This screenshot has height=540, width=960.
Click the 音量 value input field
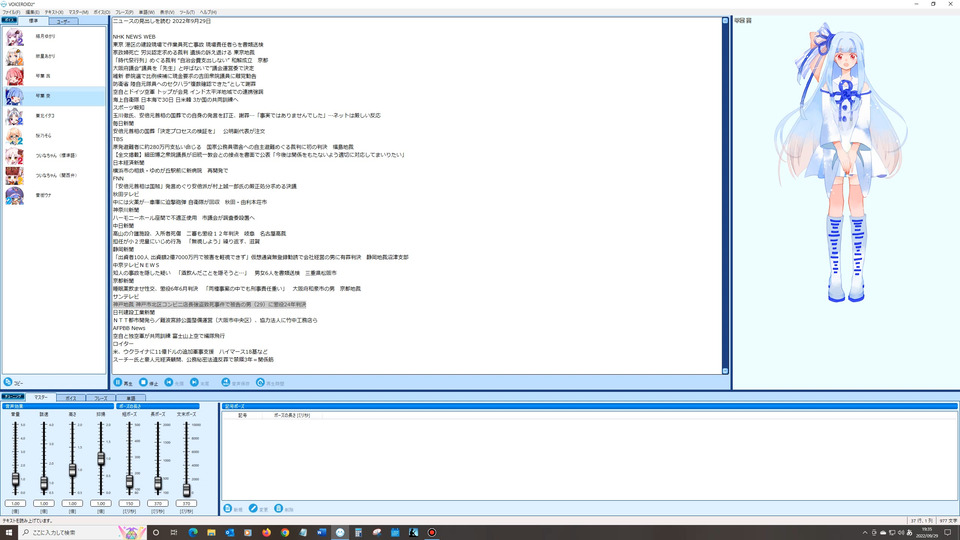click(x=15, y=503)
